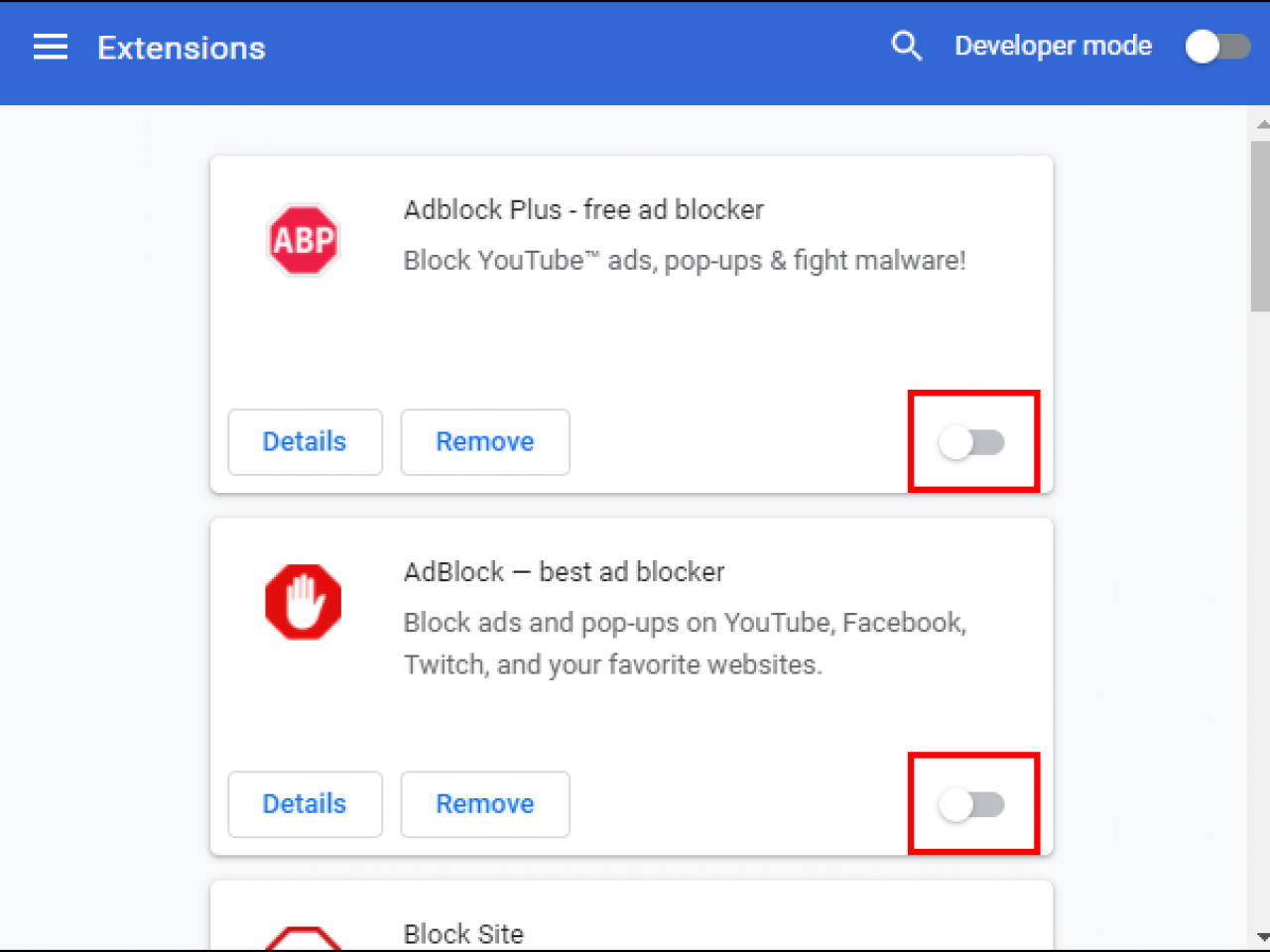Remove the Adblock Plus extension
The image size is (1270, 952).
pyautogui.click(x=485, y=441)
